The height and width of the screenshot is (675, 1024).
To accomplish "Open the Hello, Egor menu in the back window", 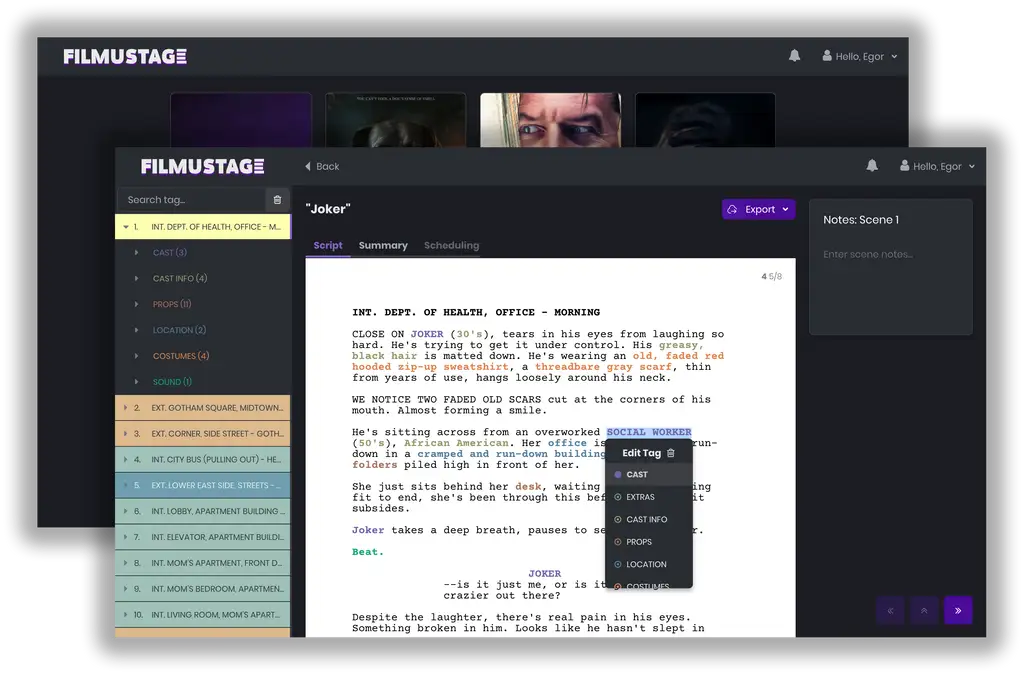I will click(x=859, y=56).
